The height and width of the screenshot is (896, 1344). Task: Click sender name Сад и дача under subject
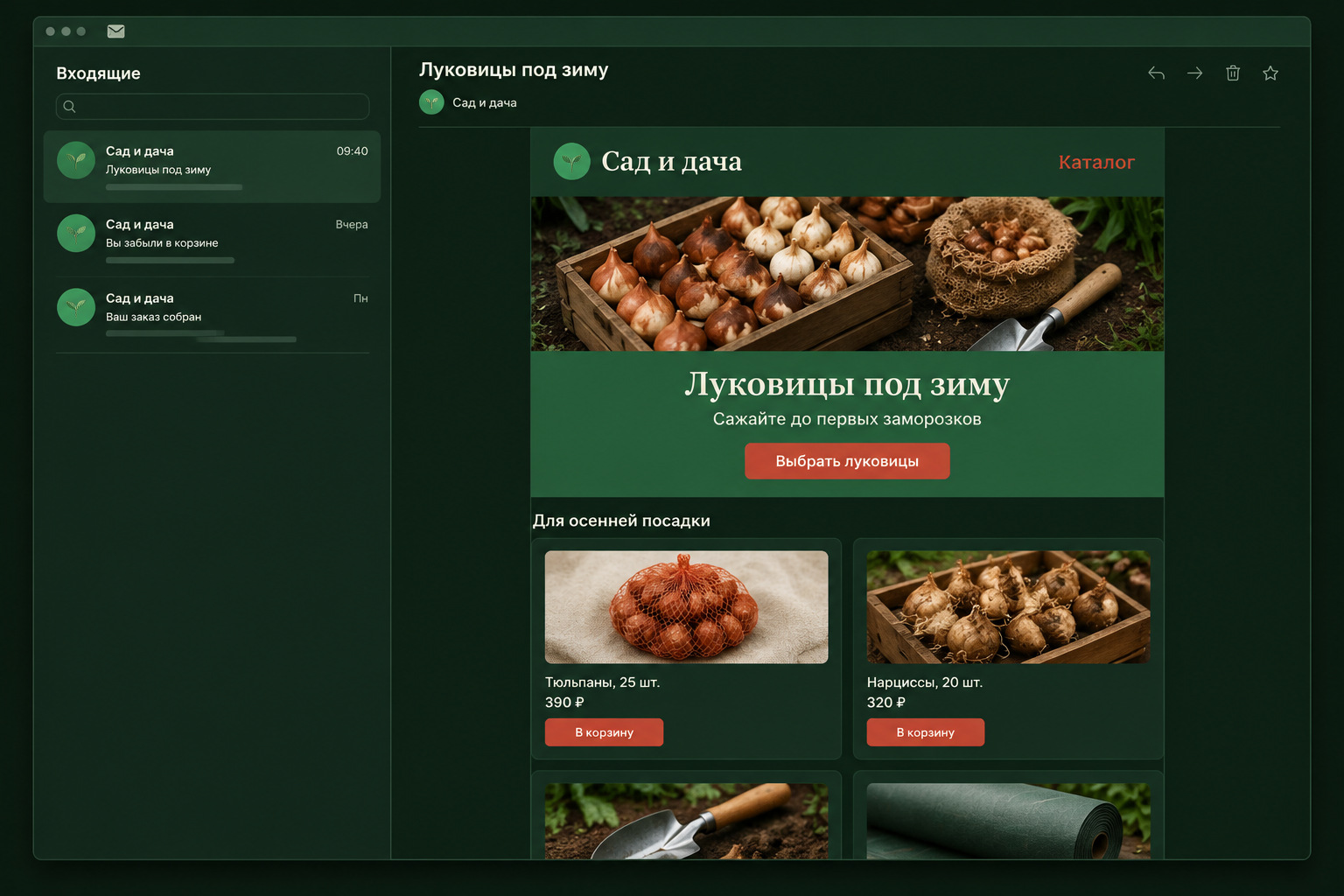coord(485,102)
